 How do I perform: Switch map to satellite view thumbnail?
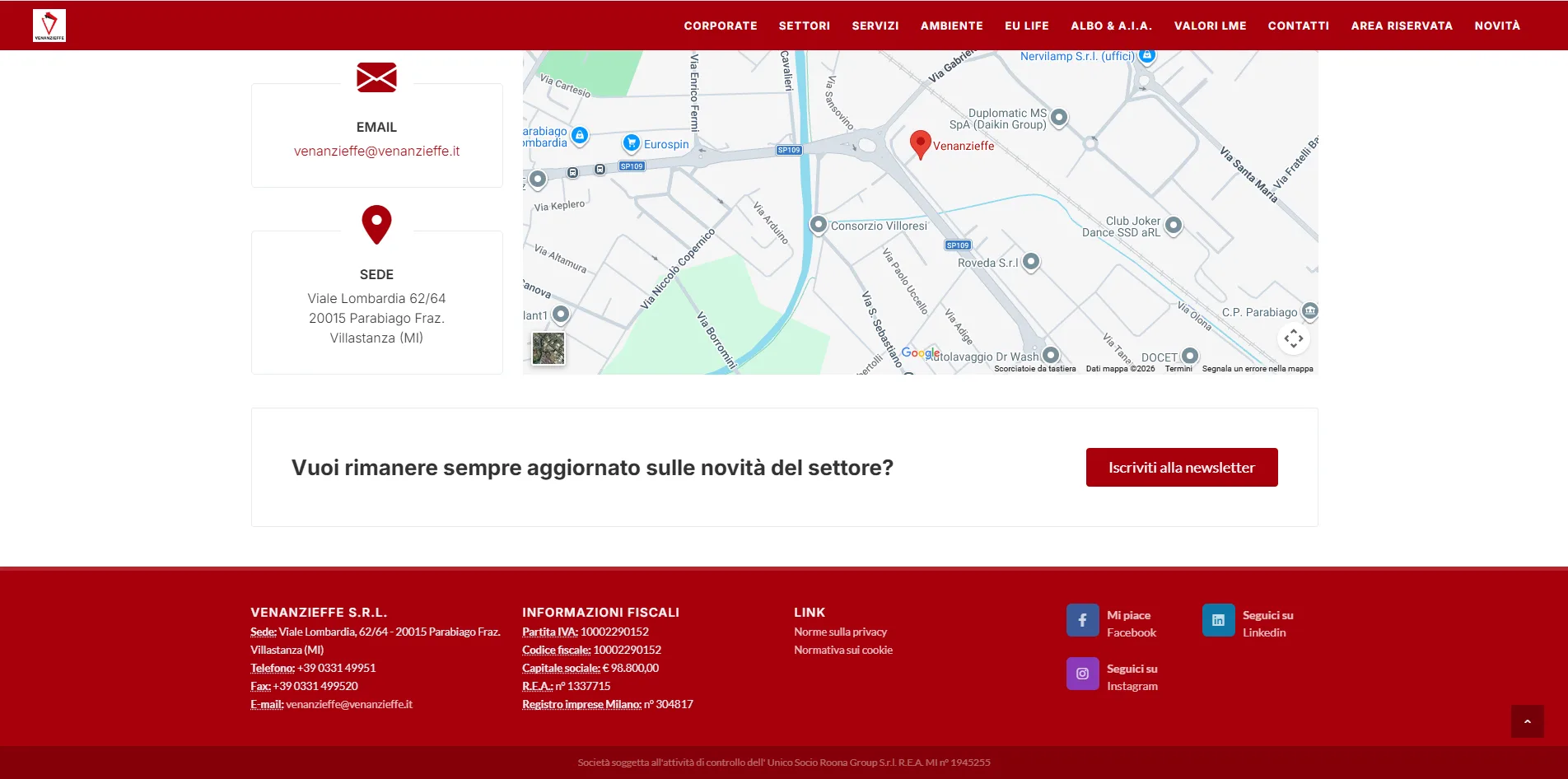(548, 348)
